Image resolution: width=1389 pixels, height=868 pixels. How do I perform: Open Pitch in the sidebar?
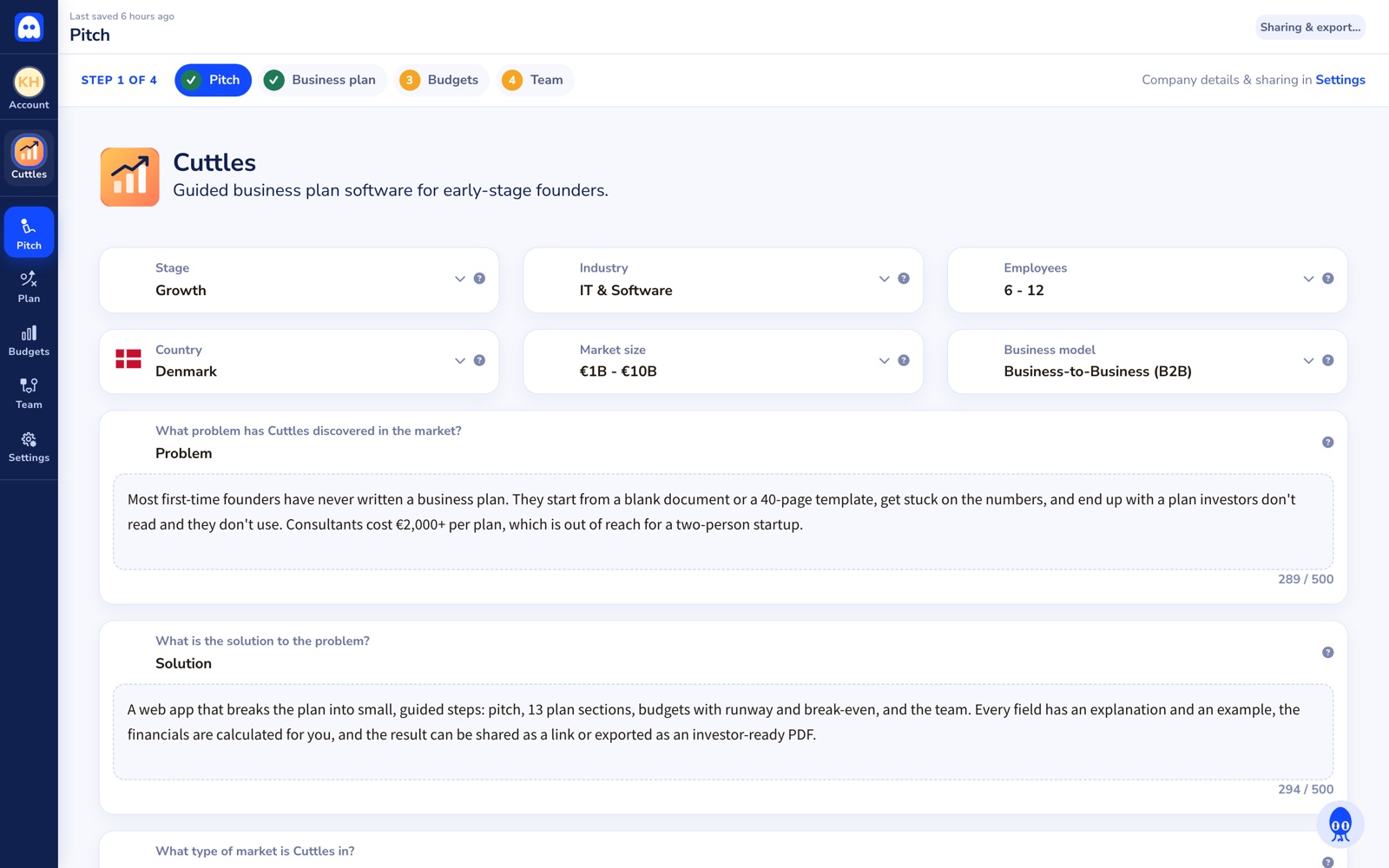tap(29, 233)
